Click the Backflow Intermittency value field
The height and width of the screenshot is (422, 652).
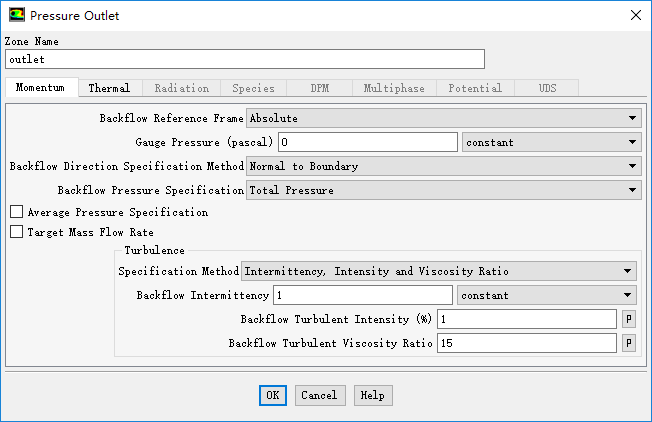coord(362,295)
